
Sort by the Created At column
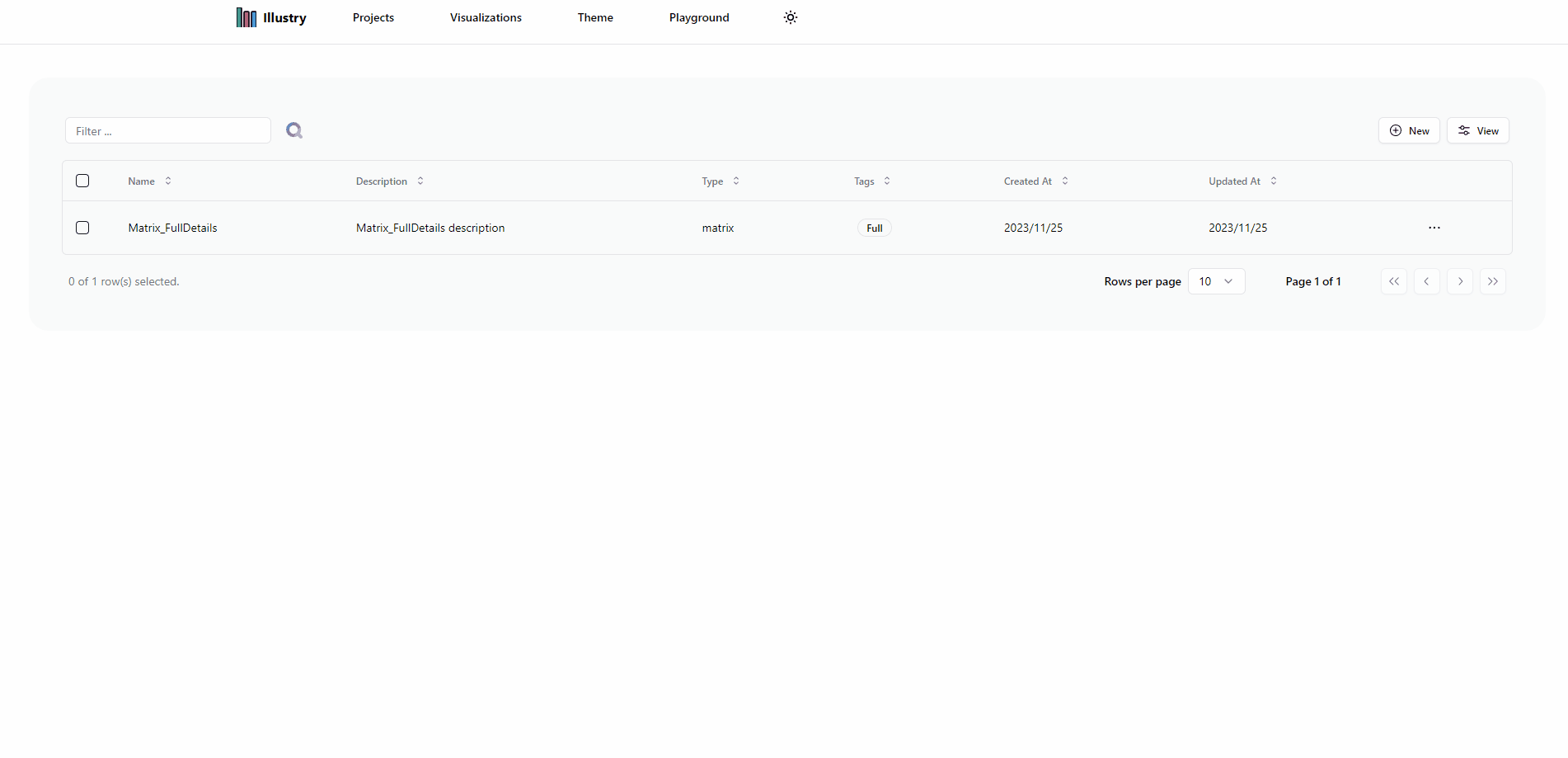click(x=1035, y=181)
